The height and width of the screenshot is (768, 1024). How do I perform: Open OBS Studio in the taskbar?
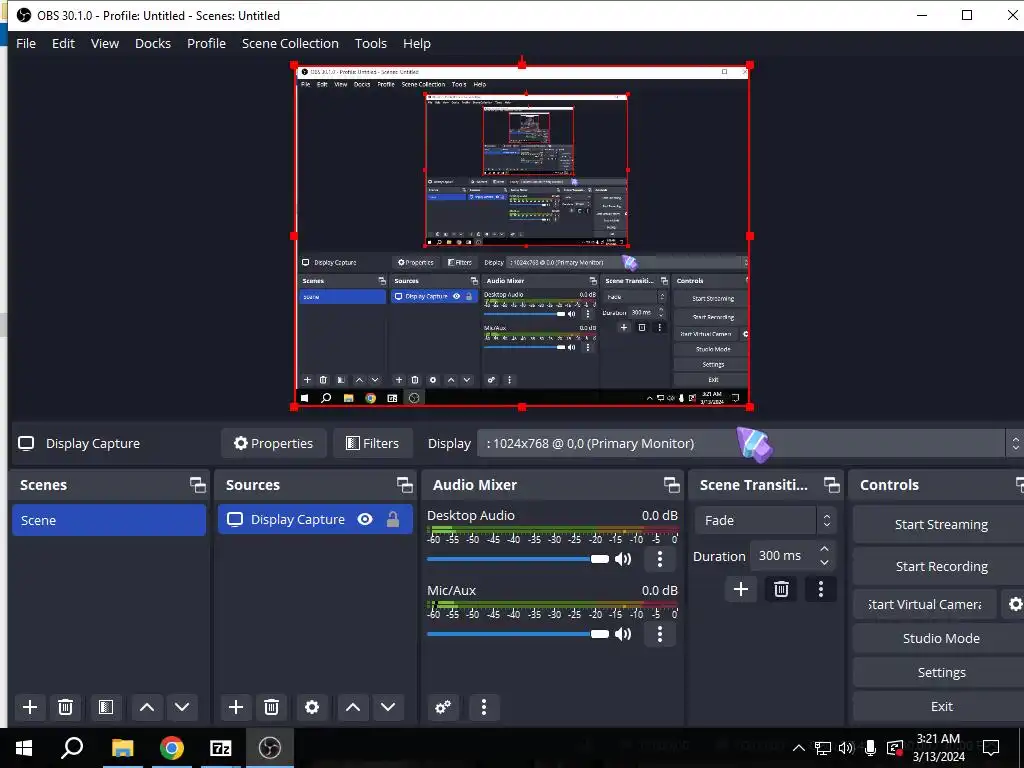point(270,748)
